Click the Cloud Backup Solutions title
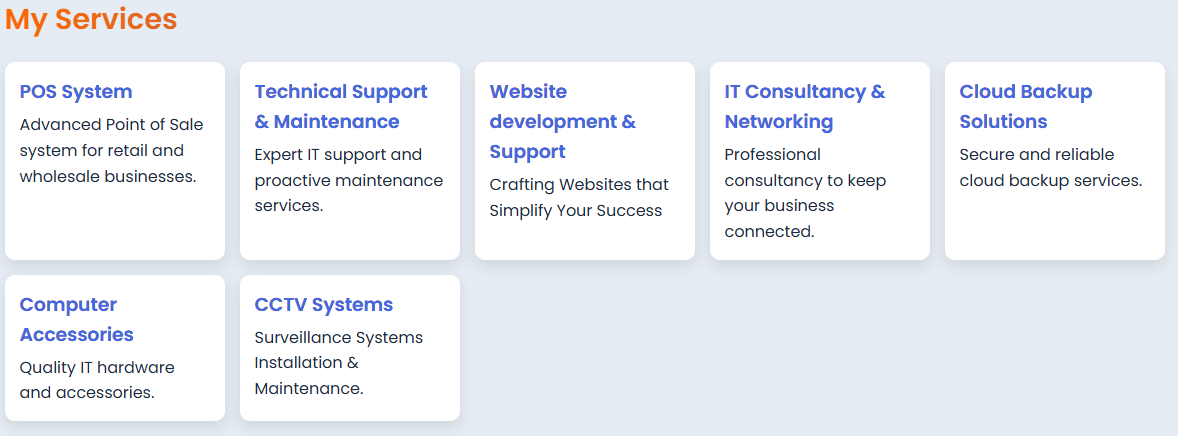This screenshot has width=1178, height=436. coord(1025,107)
